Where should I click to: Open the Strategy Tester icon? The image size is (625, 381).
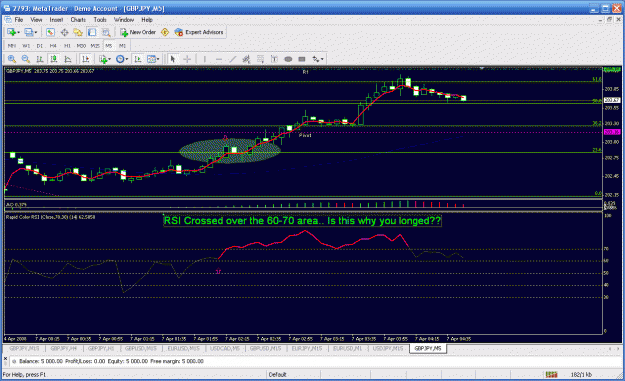pos(106,32)
